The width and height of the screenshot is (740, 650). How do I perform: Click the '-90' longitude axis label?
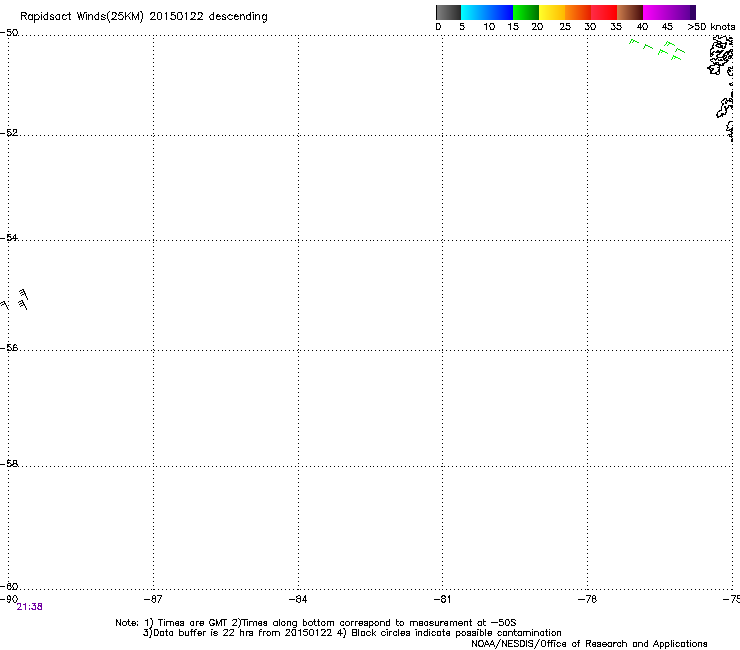[x=9, y=599]
